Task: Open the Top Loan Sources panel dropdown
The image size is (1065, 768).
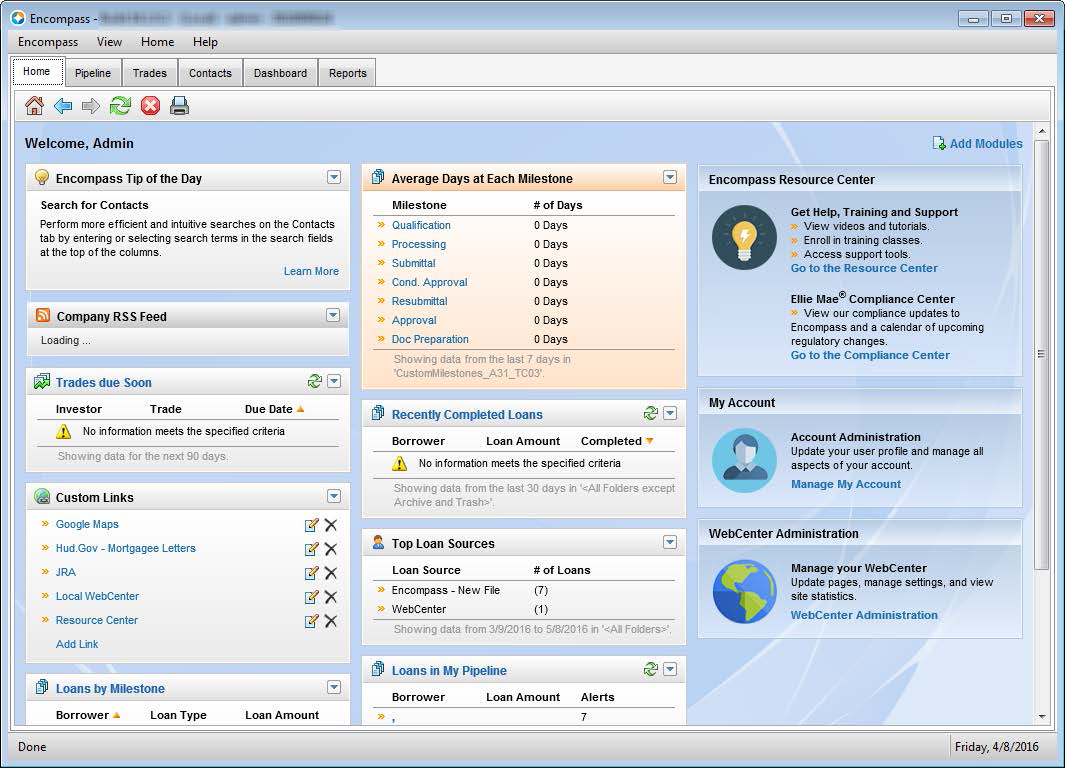Action: coord(670,543)
